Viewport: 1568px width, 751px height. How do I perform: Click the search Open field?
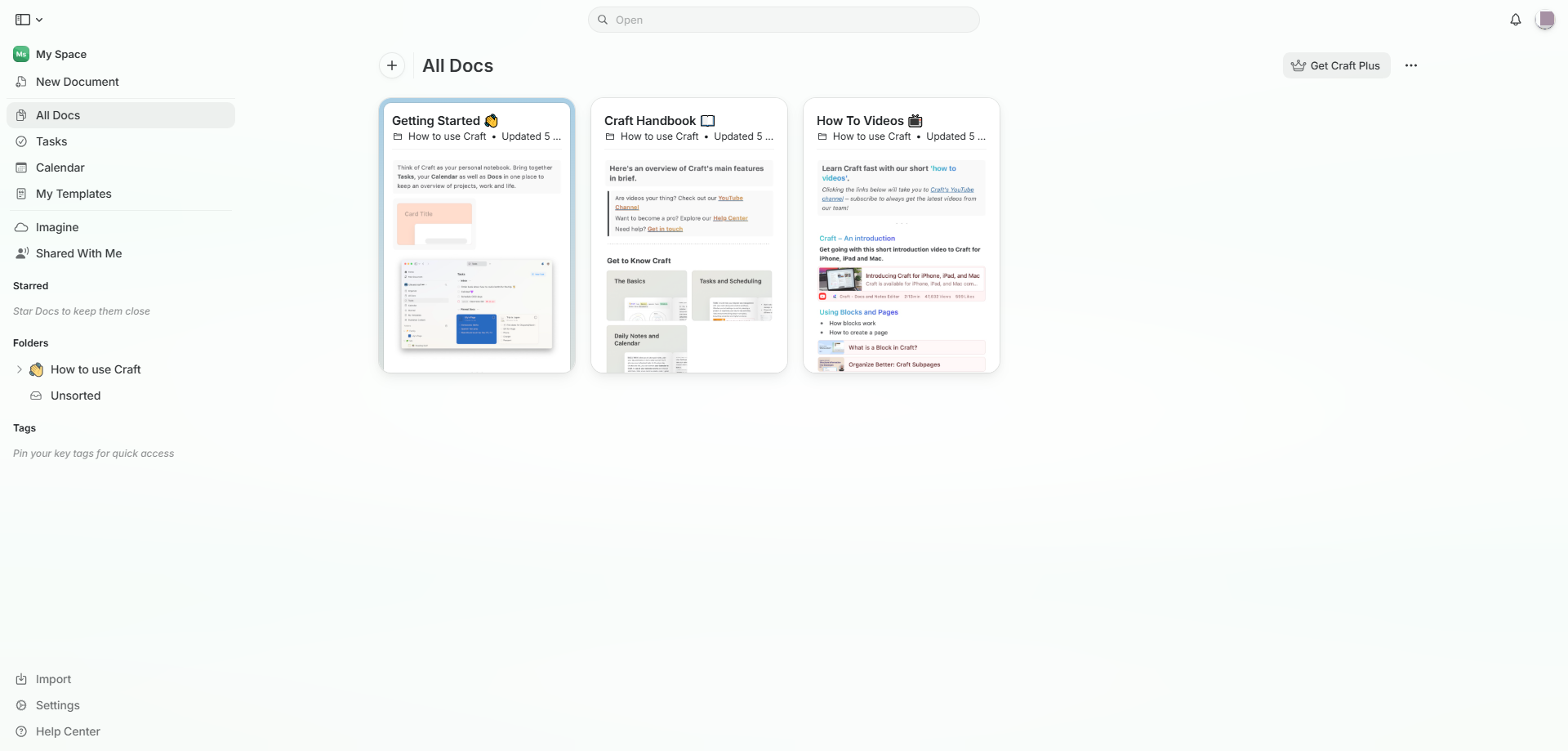pos(783,20)
